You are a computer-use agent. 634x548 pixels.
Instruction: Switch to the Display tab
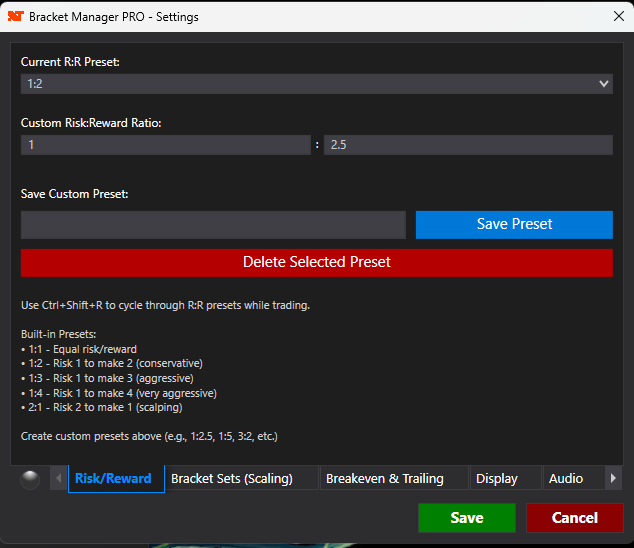click(505, 479)
